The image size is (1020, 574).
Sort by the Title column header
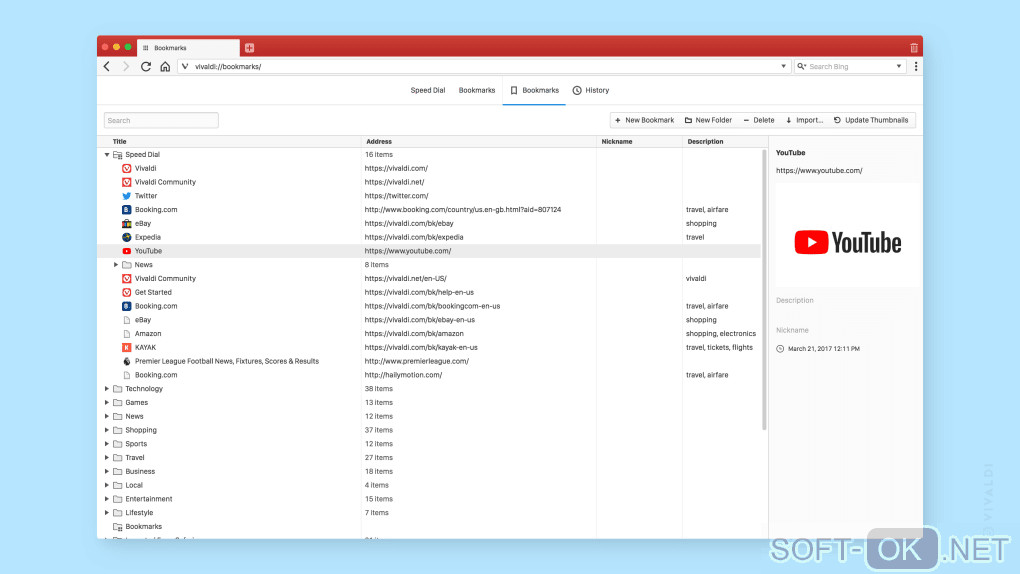120,141
